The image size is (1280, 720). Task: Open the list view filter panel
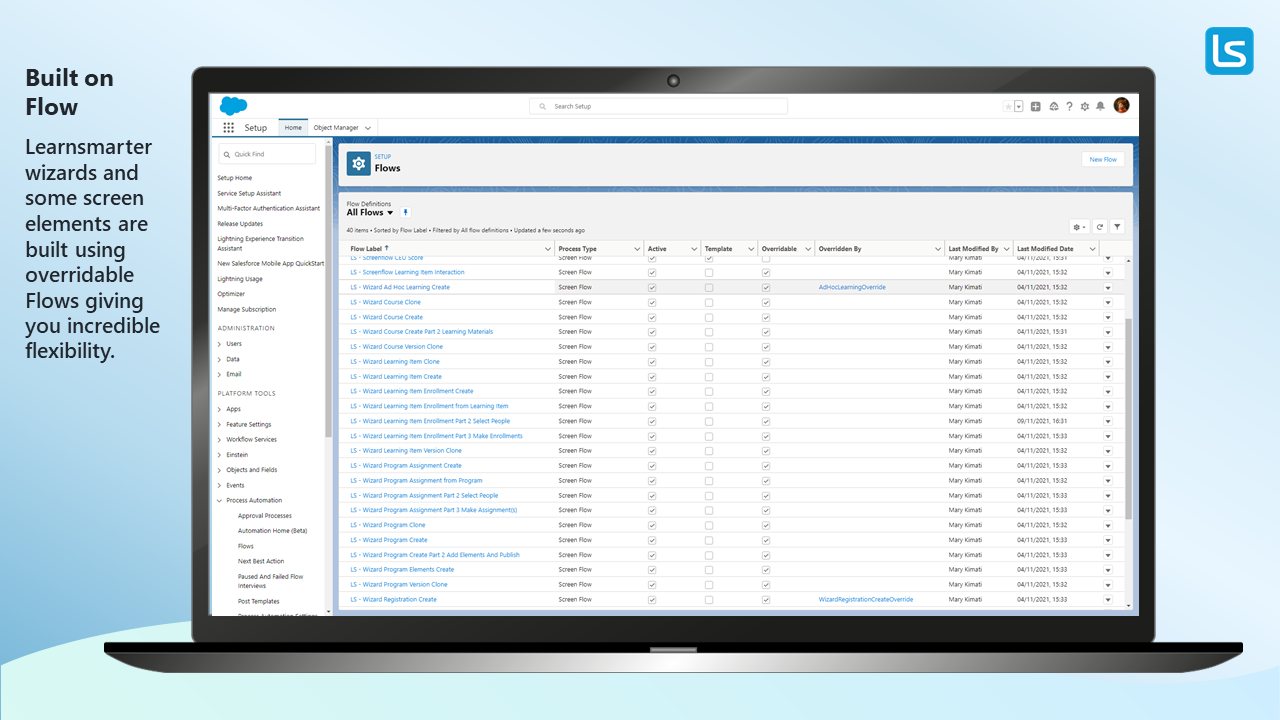(x=1117, y=227)
